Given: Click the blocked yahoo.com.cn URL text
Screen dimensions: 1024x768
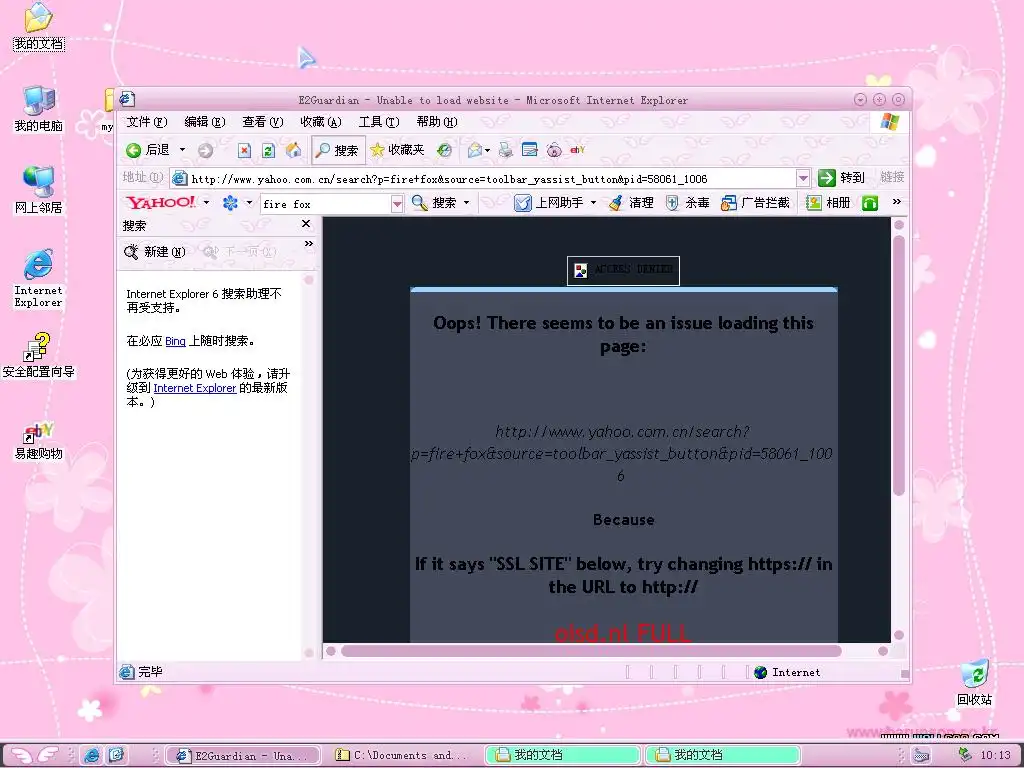Looking at the screenshot, I should tap(622, 454).
